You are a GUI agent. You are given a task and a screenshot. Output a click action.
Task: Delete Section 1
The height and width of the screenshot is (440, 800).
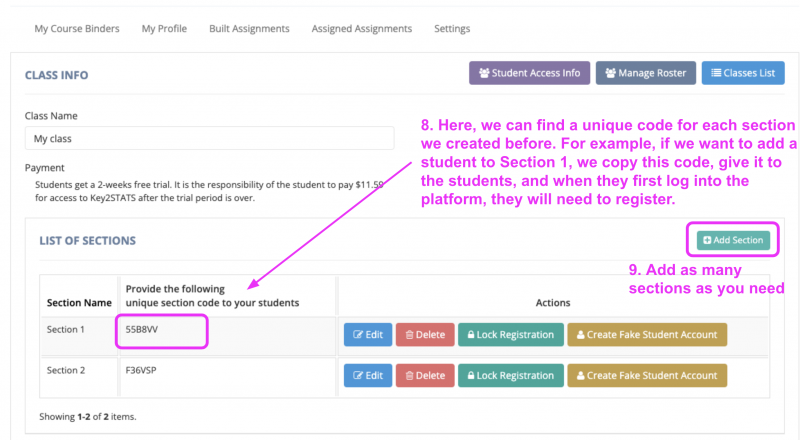[x=423, y=334]
